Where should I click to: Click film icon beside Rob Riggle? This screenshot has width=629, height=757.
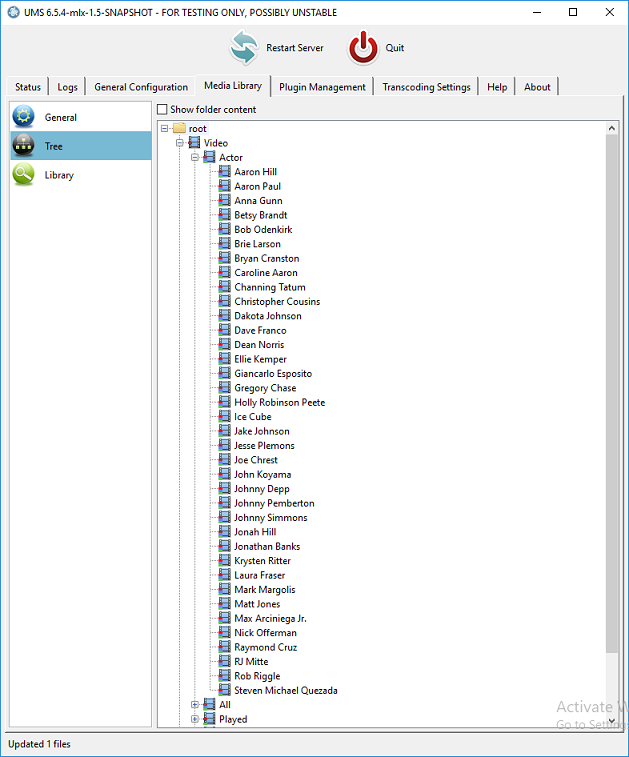tap(224, 675)
